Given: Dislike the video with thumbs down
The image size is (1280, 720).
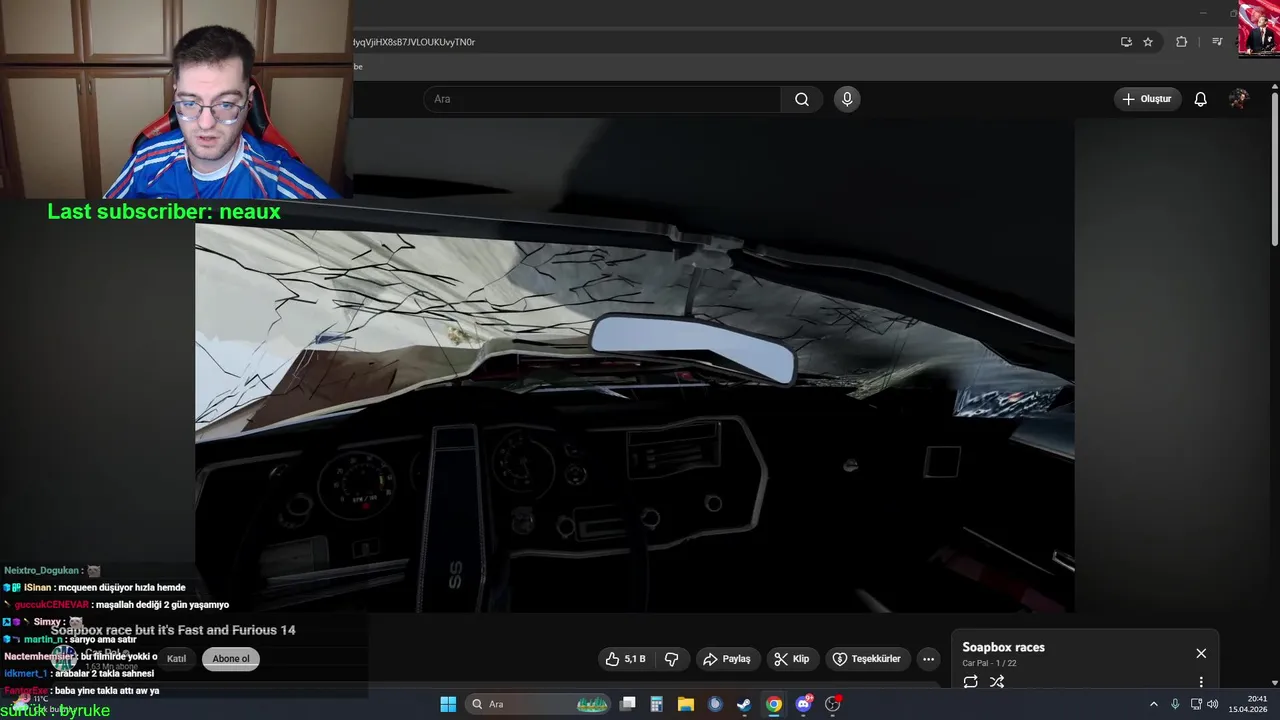Looking at the screenshot, I should [x=671, y=659].
